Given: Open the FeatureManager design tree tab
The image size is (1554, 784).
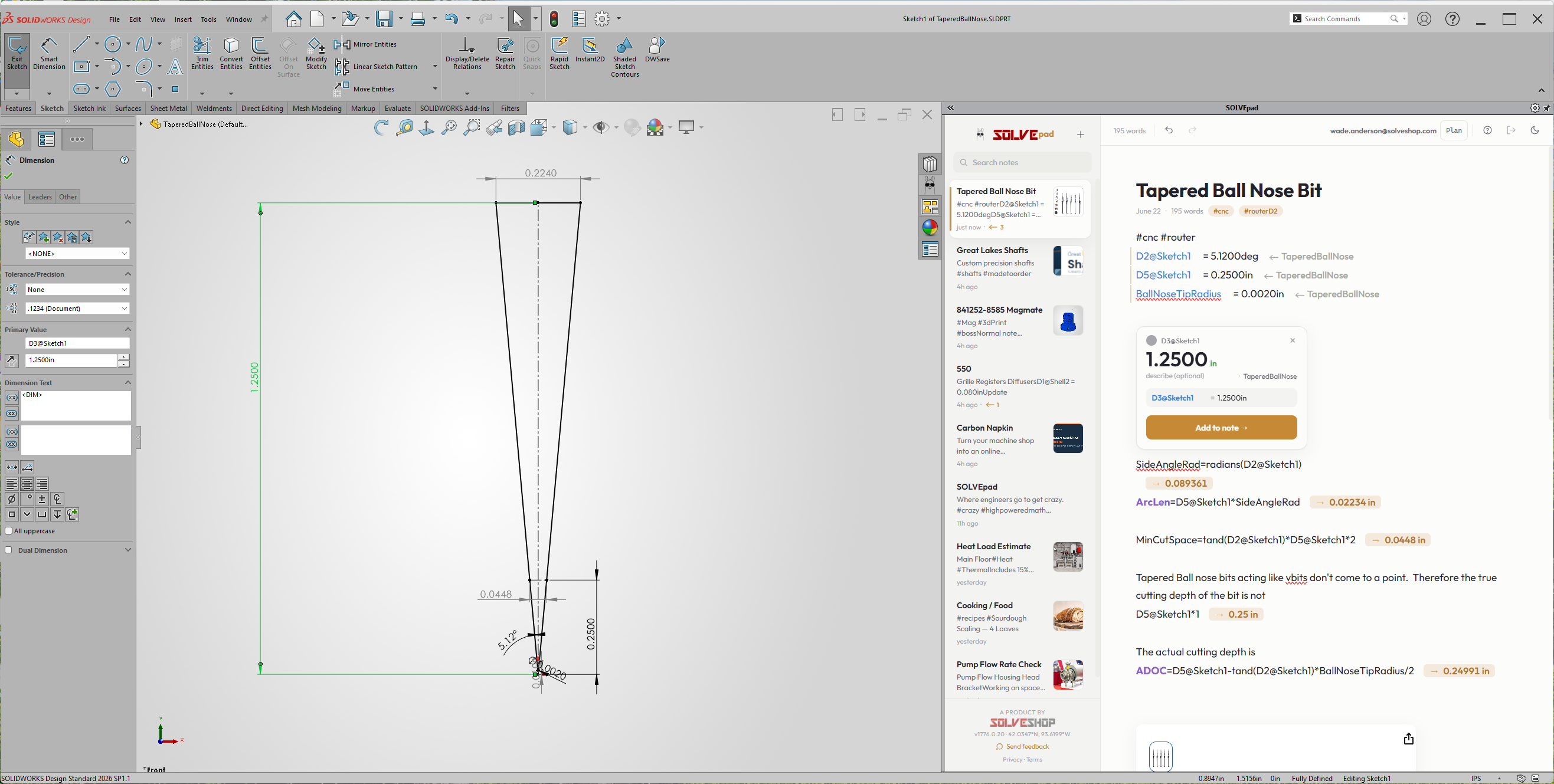Looking at the screenshot, I should [17, 139].
